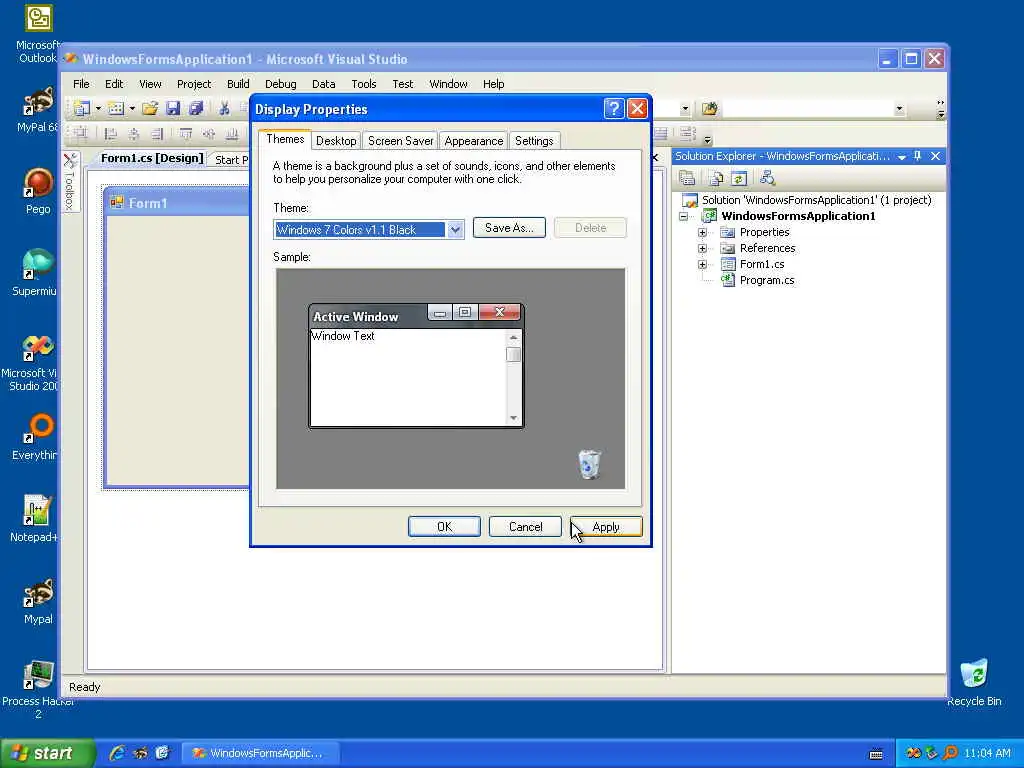This screenshot has height=768, width=1024.
Task: Switch to the Screen Saver tab
Action: tap(400, 141)
